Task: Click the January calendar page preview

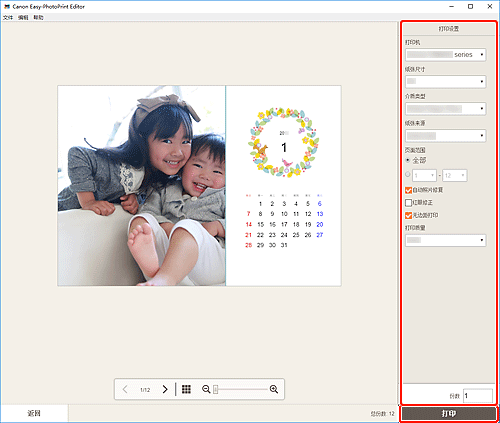Action: click(x=283, y=186)
